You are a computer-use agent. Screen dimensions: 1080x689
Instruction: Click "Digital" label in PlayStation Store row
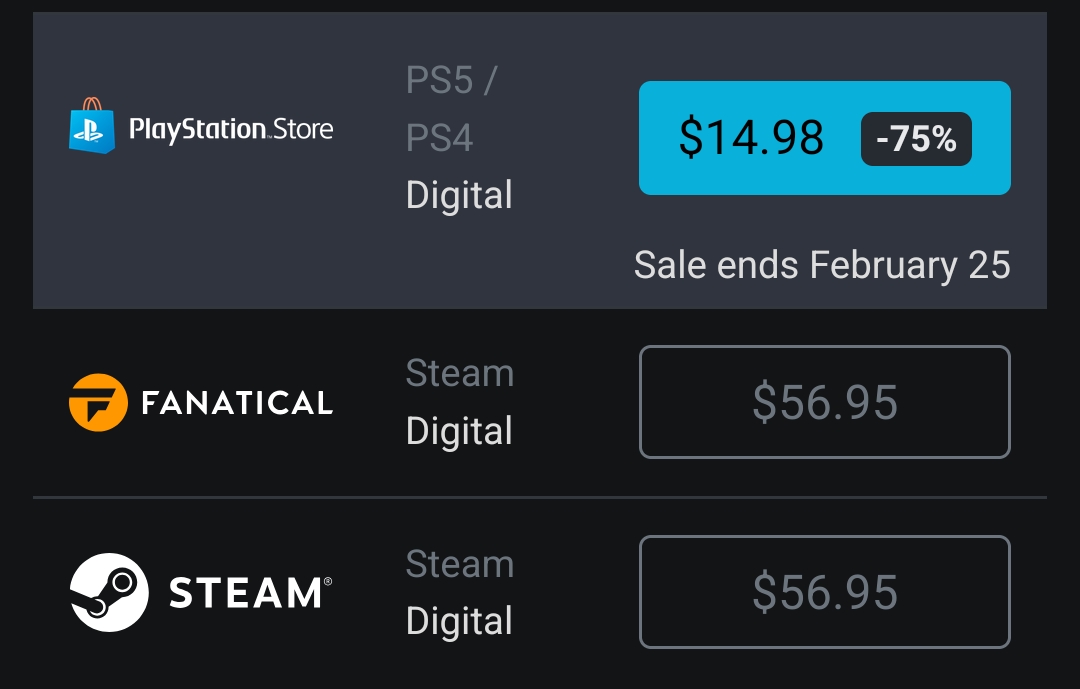pos(459,195)
